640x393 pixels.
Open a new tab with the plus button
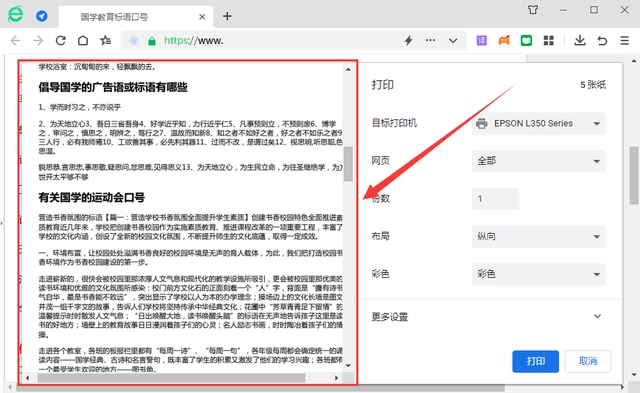[227, 16]
